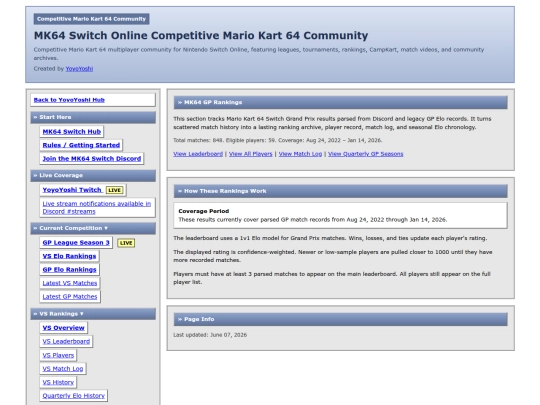Image resolution: width=540 pixels, height=405 pixels.
Task: View Latest VS Matches
Action: click(70, 283)
